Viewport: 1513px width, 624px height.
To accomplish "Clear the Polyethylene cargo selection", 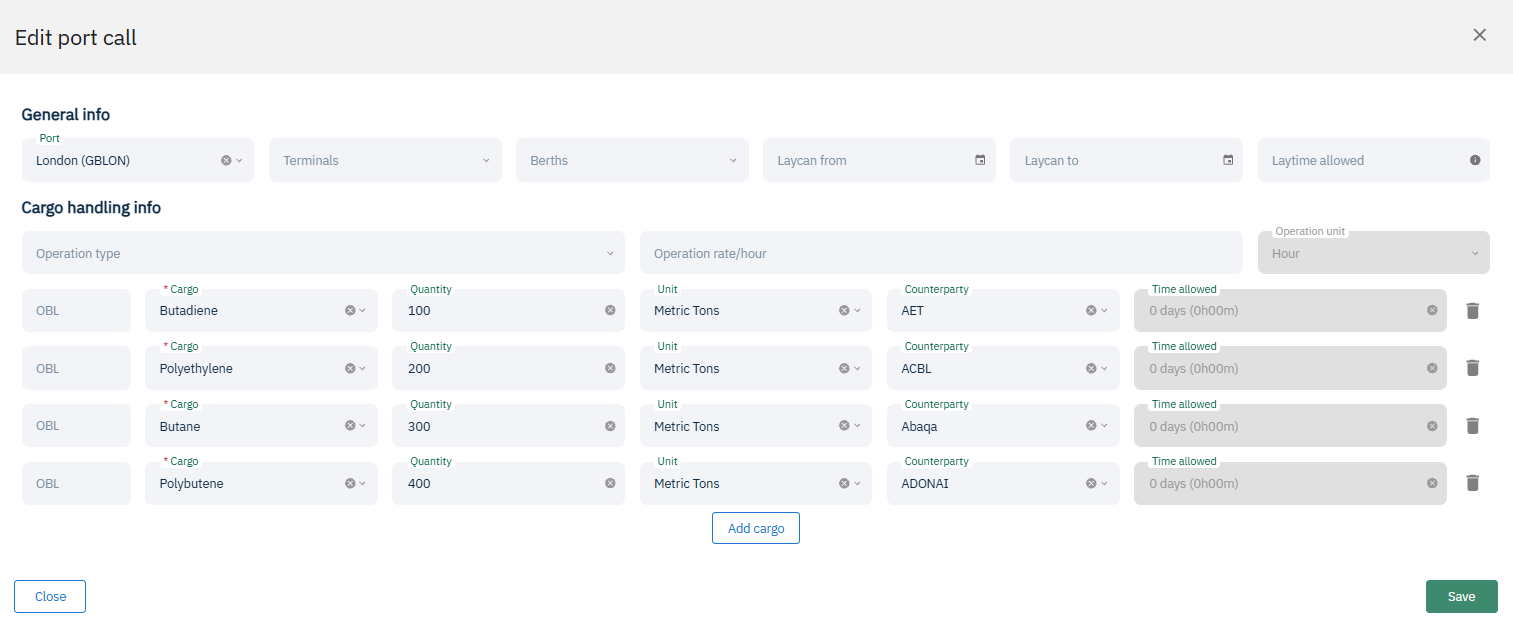I will tap(350, 368).
